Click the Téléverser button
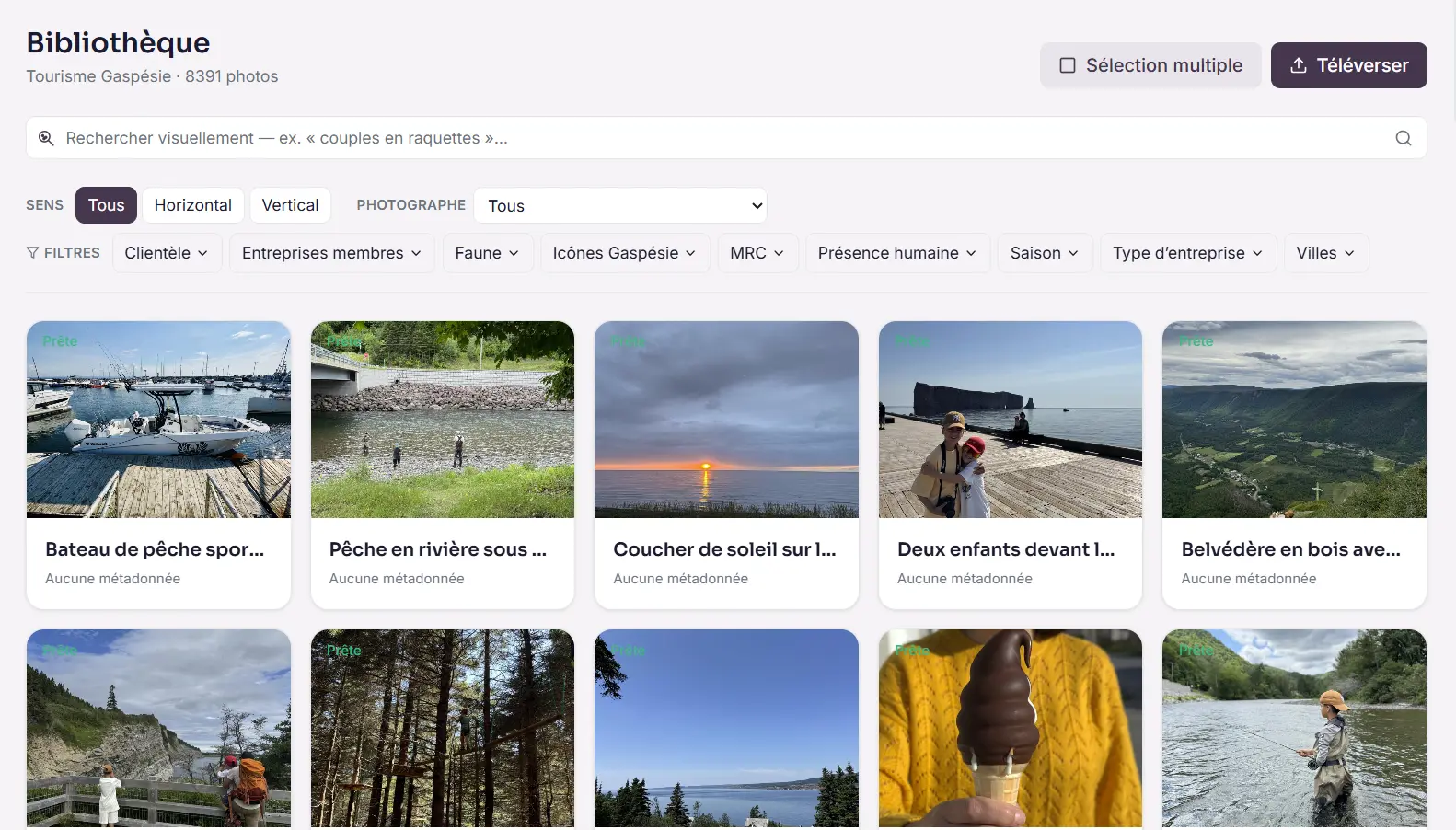Viewport: 1456px width, 830px height. [1348, 65]
